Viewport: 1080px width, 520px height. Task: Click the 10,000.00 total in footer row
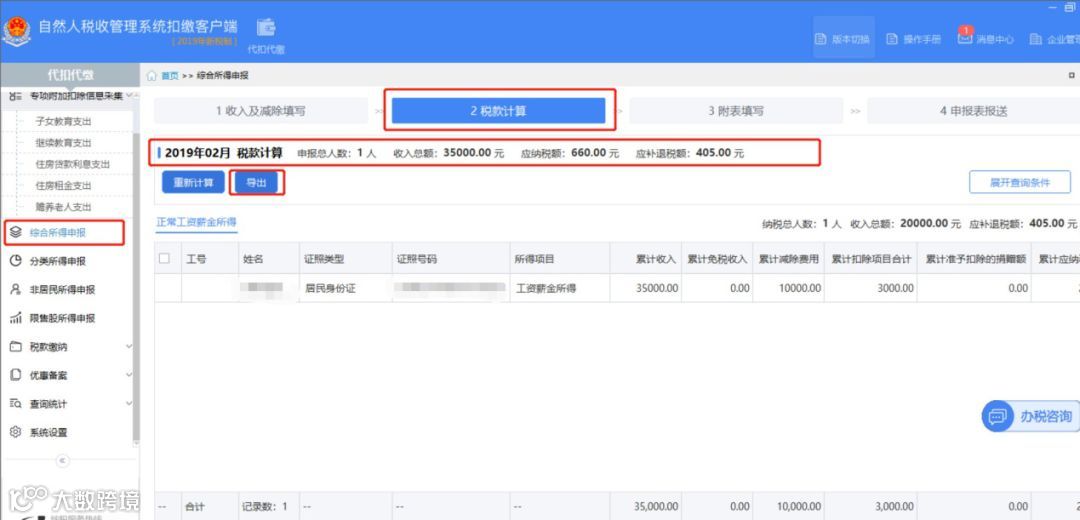(799, 506)
